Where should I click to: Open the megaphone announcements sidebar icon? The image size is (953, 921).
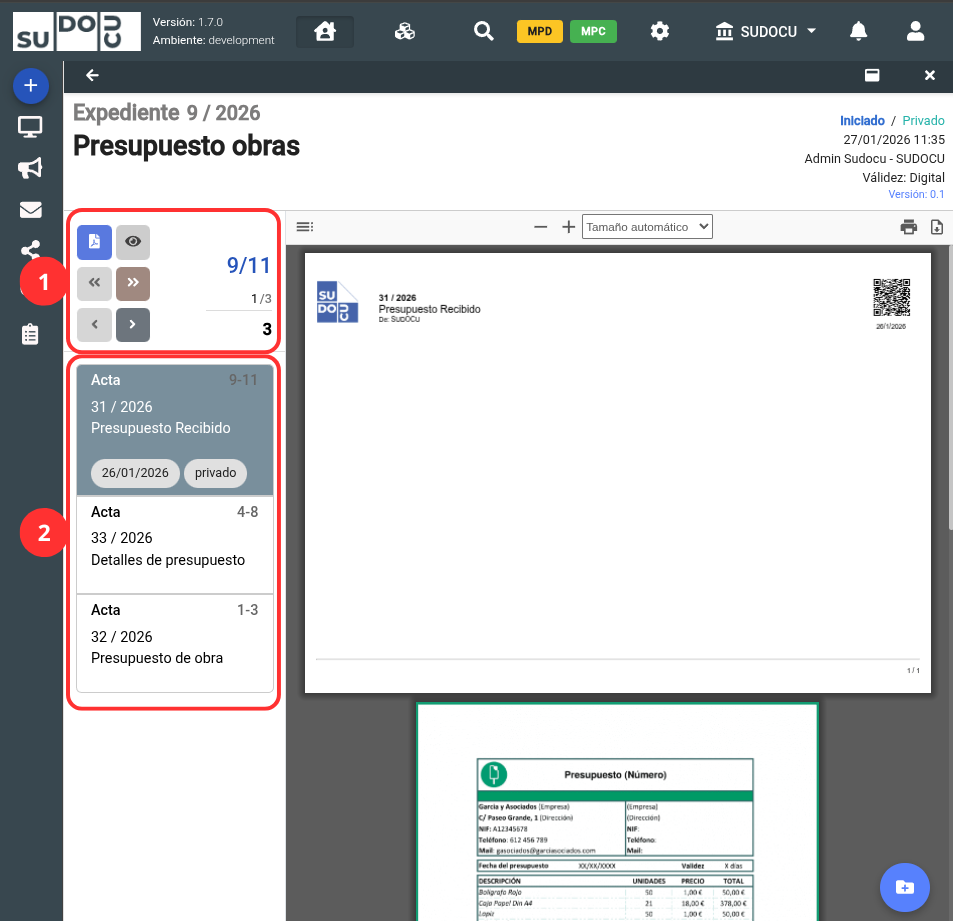tap(30, 168)
